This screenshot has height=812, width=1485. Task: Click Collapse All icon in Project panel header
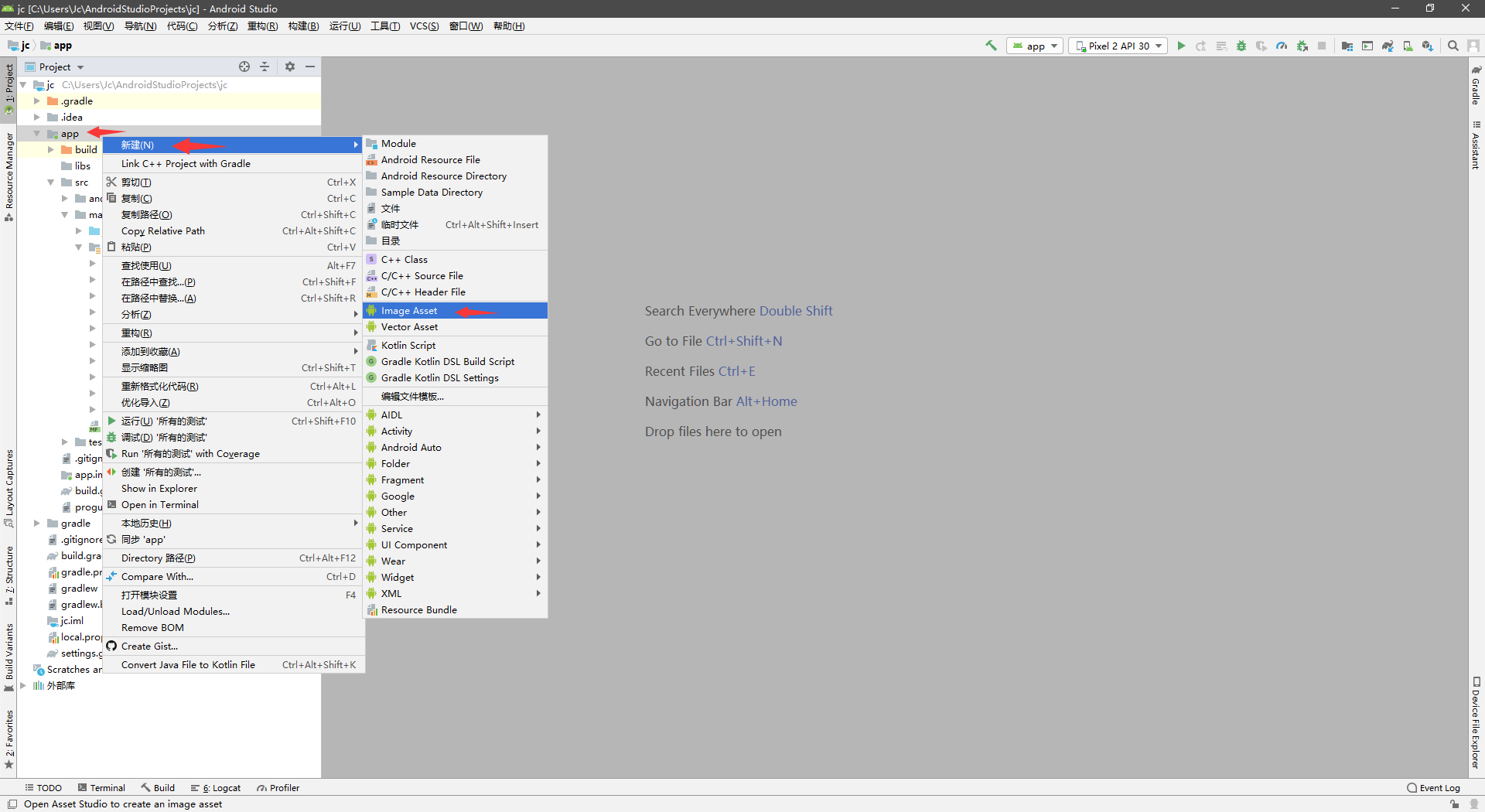click(x=265, y=67)
